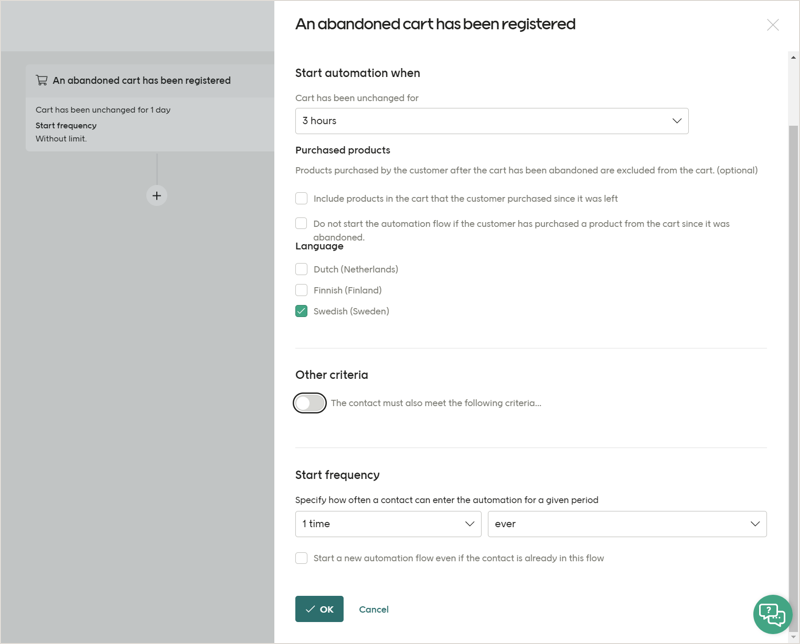Click the shopping cart trigger icon
This screenshot has width=800, height=644.
tap(41, 80)
